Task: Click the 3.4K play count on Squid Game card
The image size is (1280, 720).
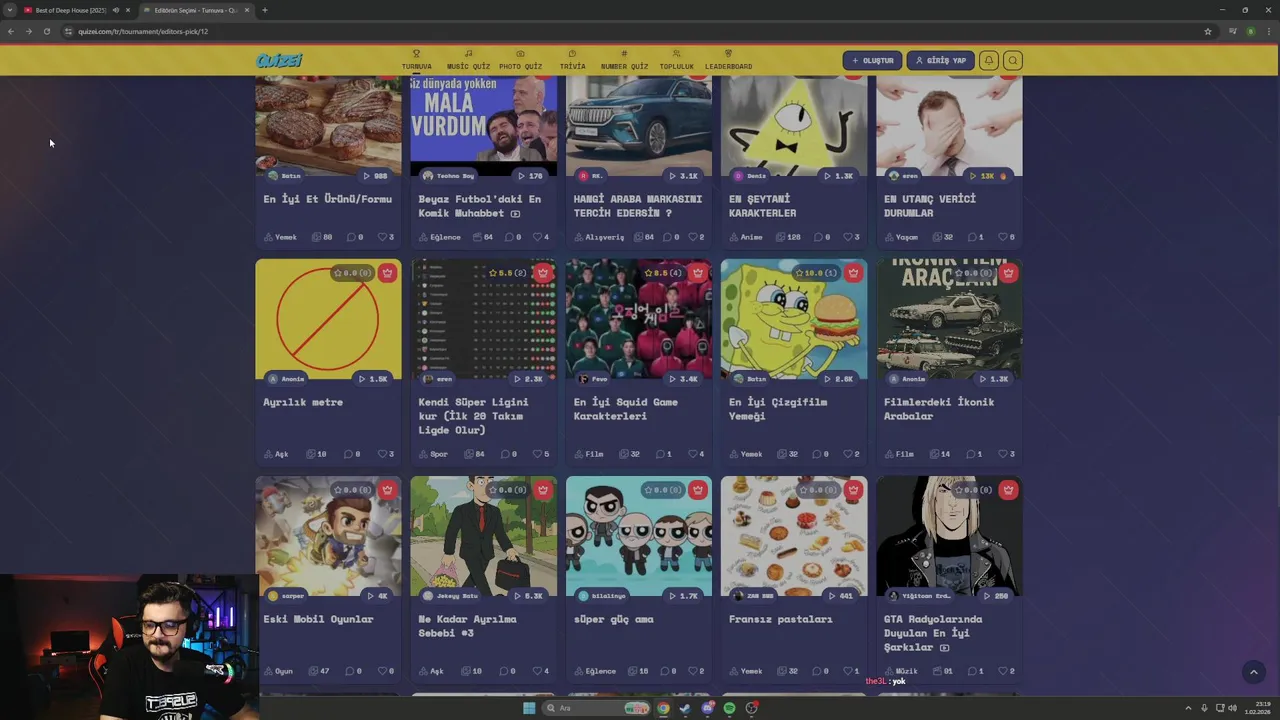Action: tap(683, 379)
